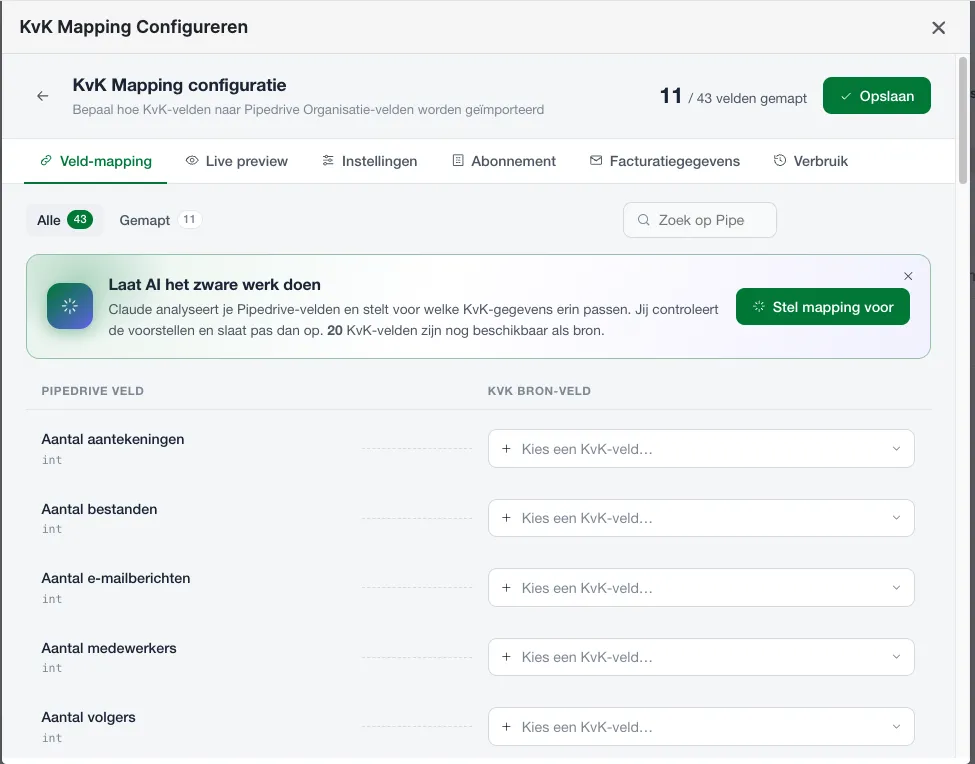975x764 pixels.
Task: Click the envelope icon beside Facturatiegegevens
Action: point(596,160)
